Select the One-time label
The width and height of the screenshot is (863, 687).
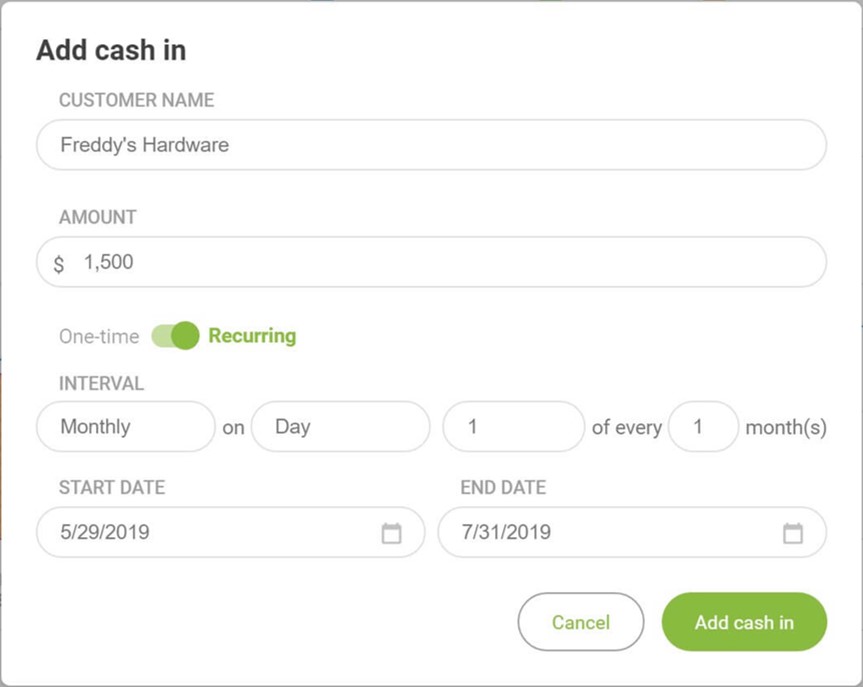tap(99, 336)
